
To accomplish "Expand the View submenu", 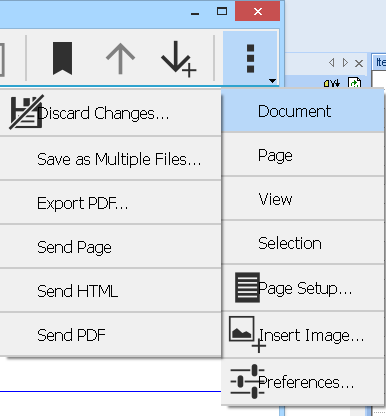I will pyautogui.click(x=303, y=199).
